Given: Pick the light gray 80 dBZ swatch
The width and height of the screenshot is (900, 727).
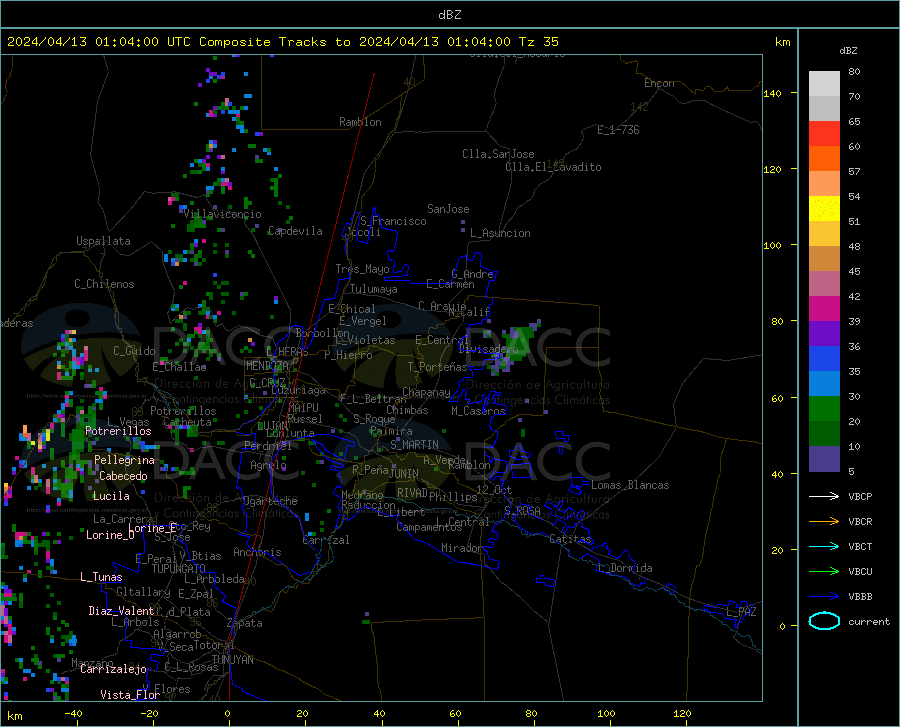Looking at the screenshot, I should 824,84.
